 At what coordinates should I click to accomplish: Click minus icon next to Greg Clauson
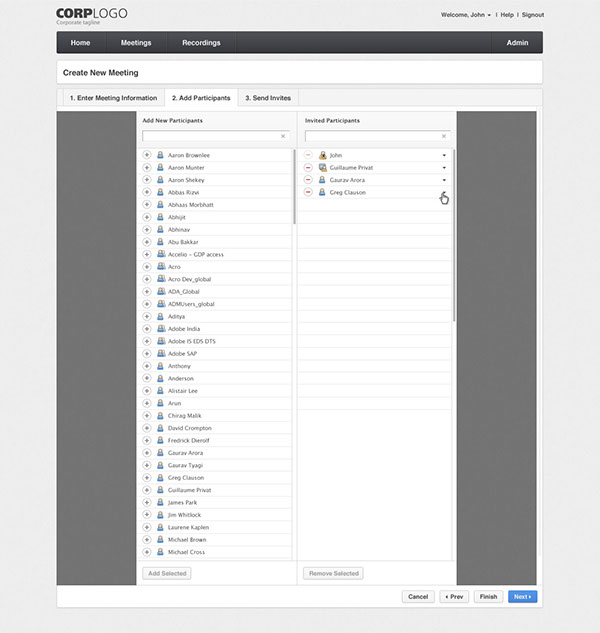(308, 192)
